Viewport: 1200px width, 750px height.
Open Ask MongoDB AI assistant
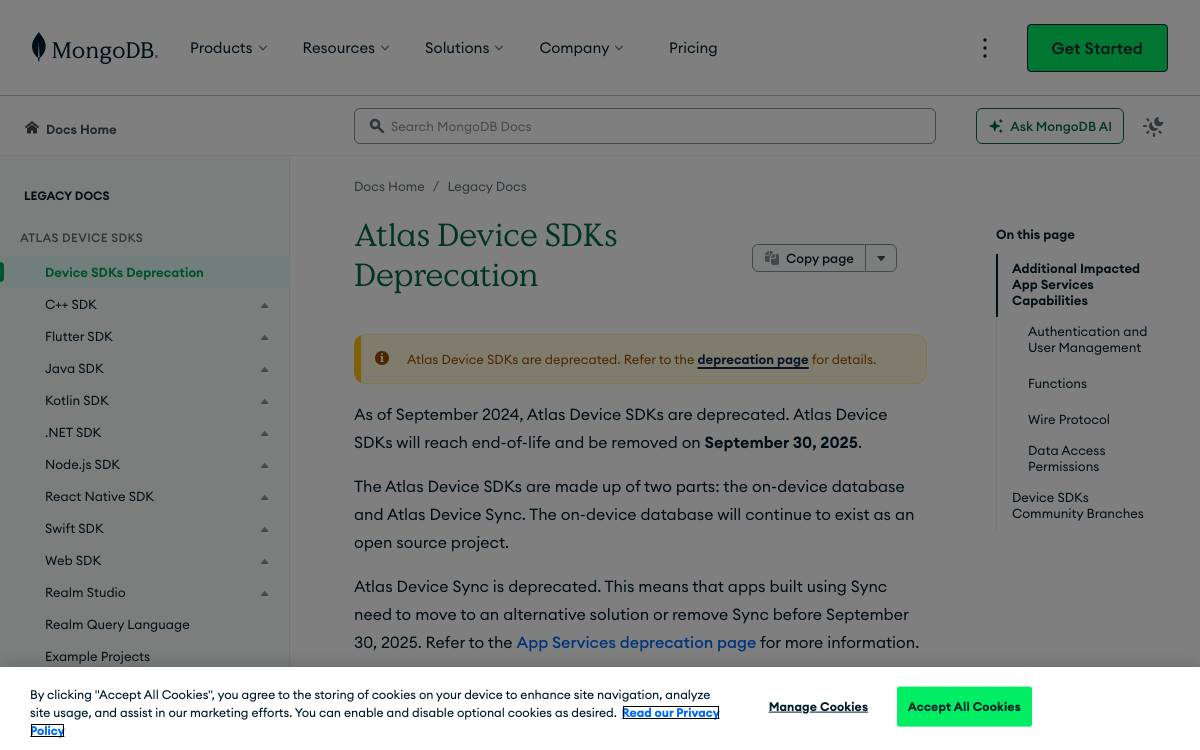(x=1050, y=126)
